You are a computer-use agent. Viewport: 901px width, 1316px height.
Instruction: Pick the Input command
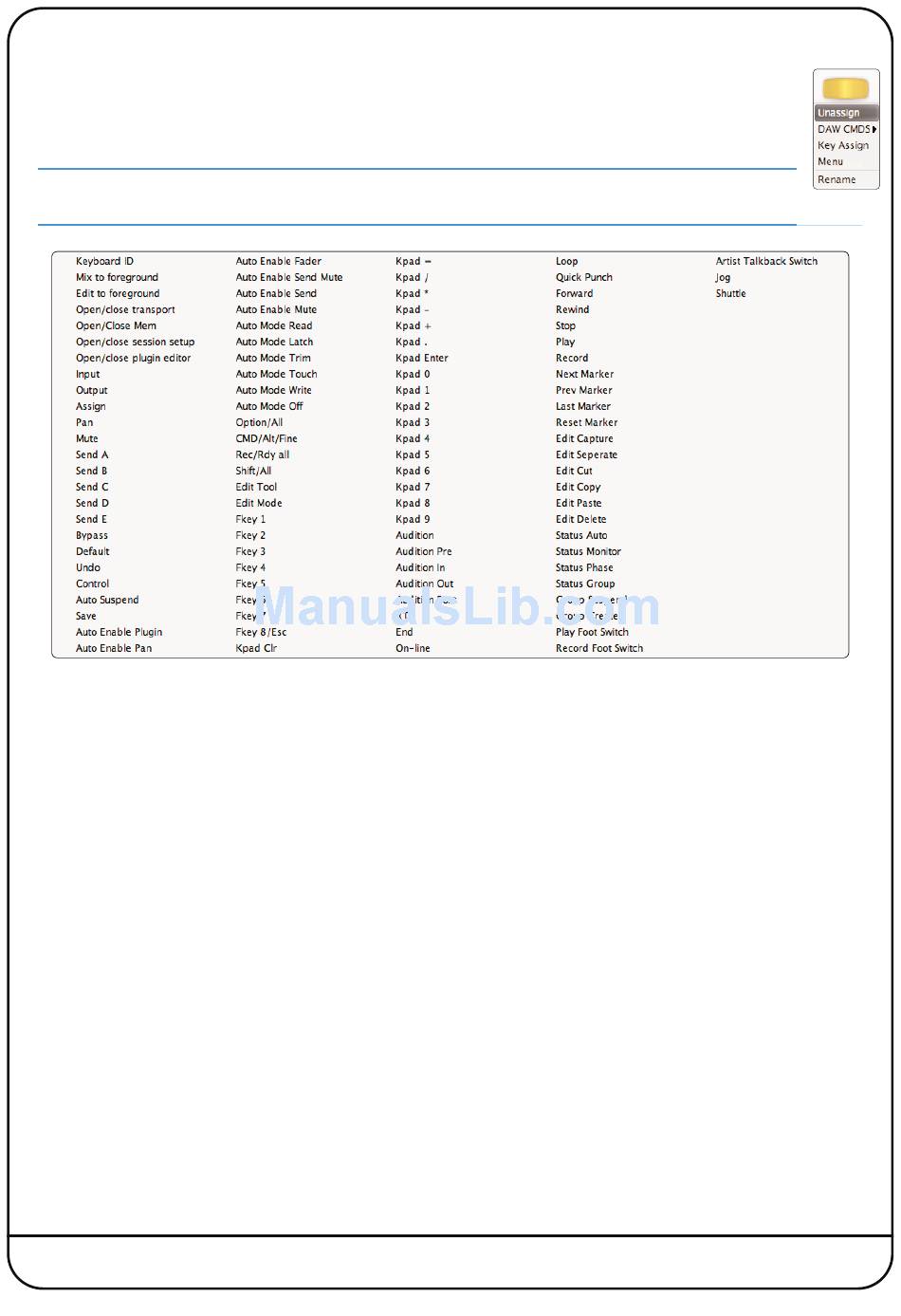point(87,374)
